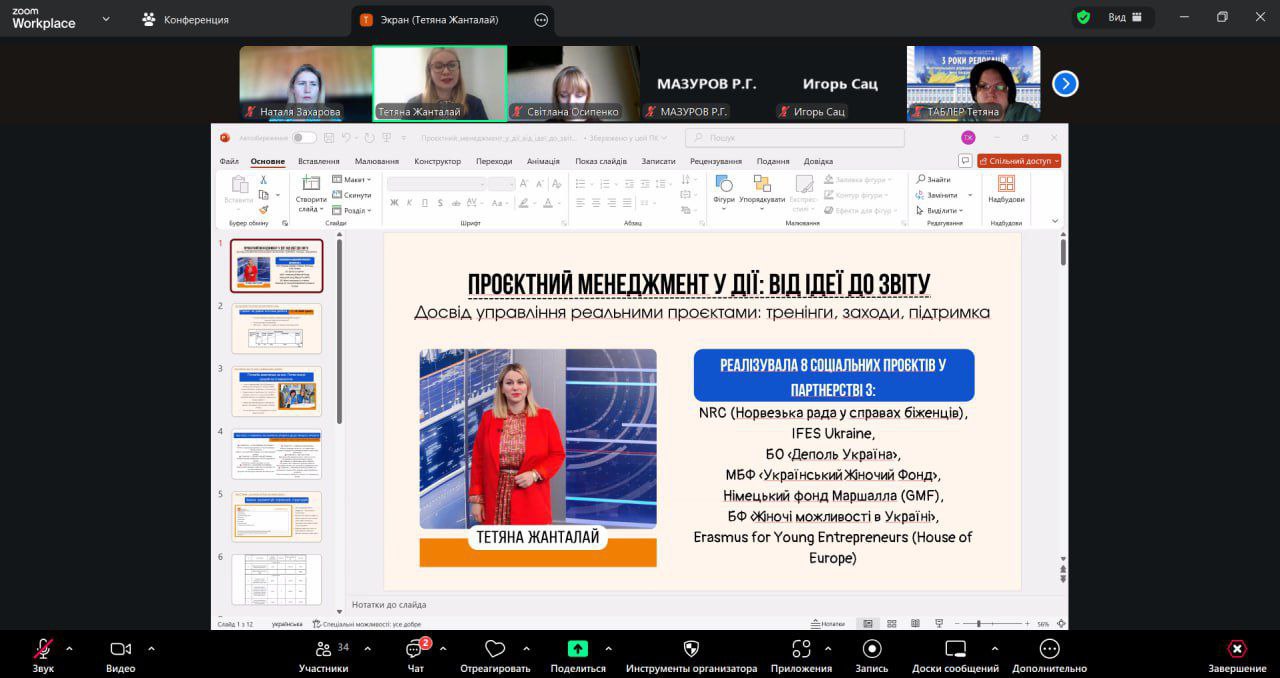Select slide 3 thumbnail in the panel

click(x=277, y=391)
